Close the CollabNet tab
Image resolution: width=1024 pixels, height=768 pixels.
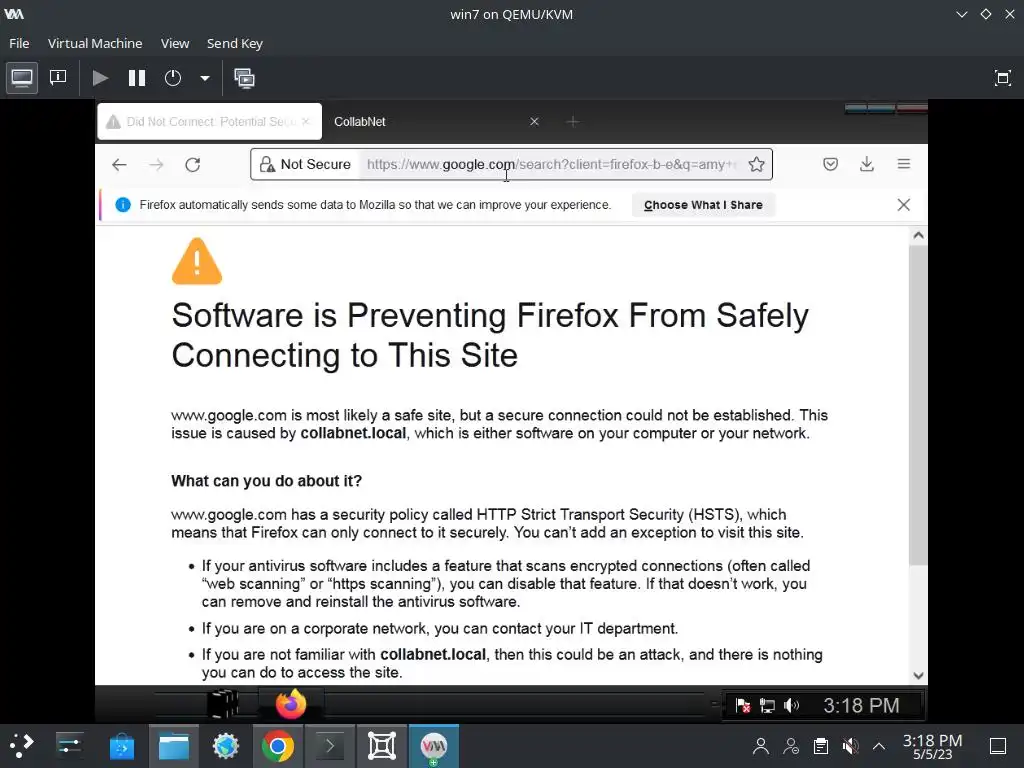[x=534, y=121]
